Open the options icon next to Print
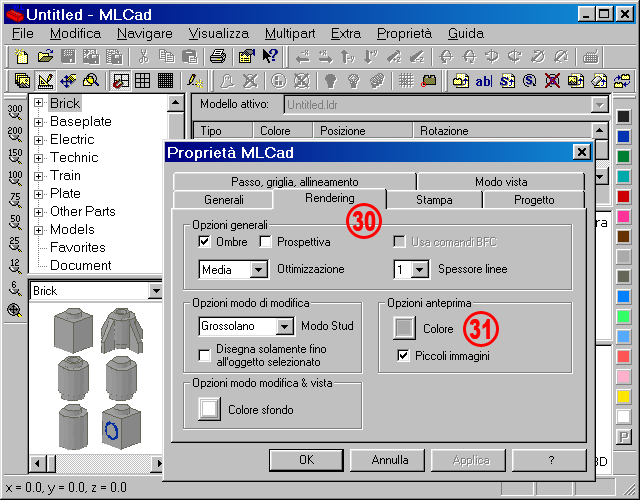This screenshot has width=640, height=500. [247, 56]
